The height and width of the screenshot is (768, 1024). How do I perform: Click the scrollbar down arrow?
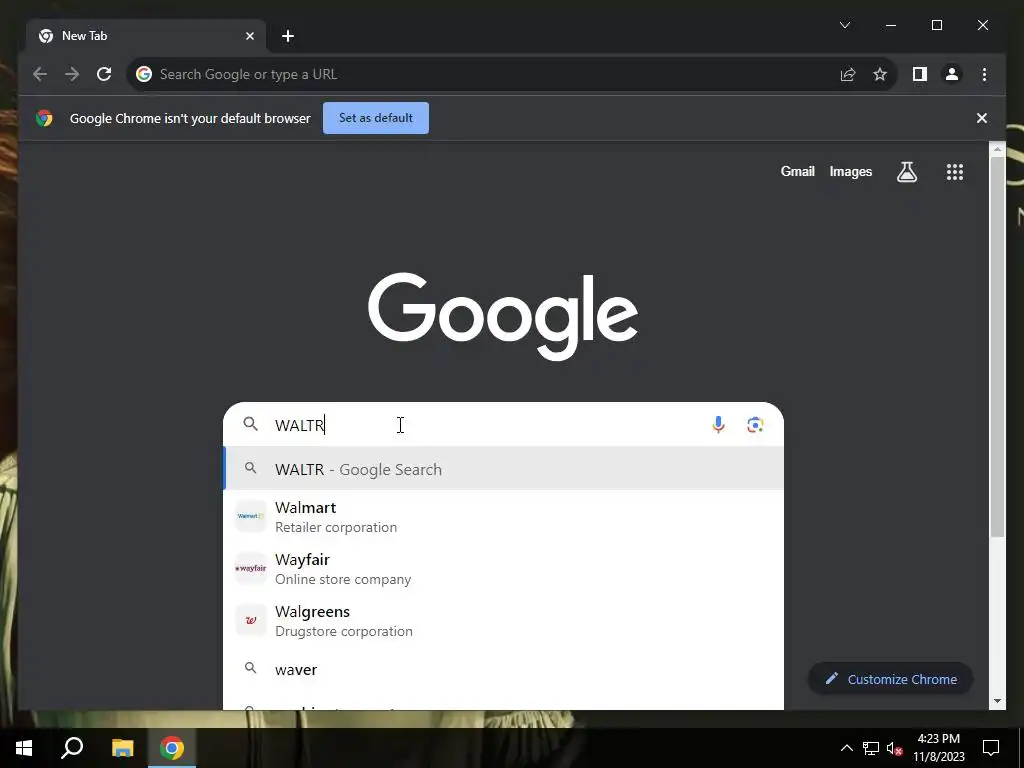pos(997,701)
